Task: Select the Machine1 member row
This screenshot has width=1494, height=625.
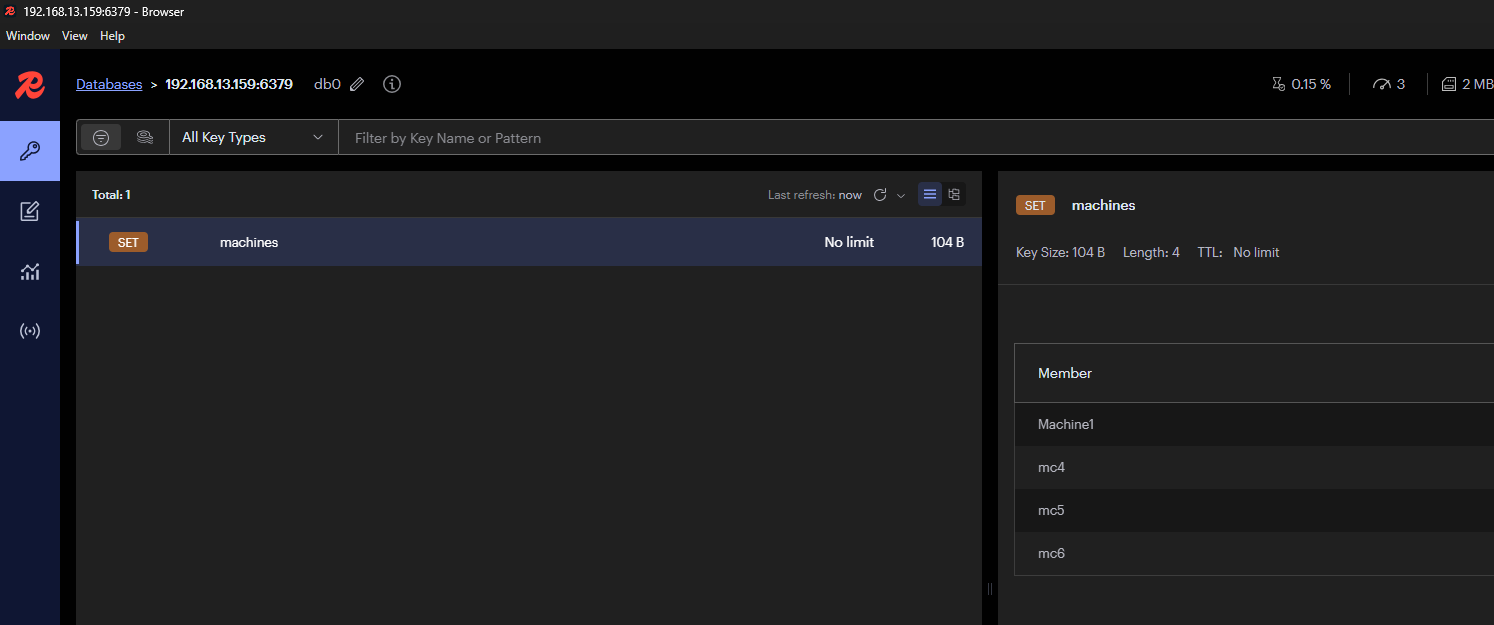Action: (x=1254, y=424)
